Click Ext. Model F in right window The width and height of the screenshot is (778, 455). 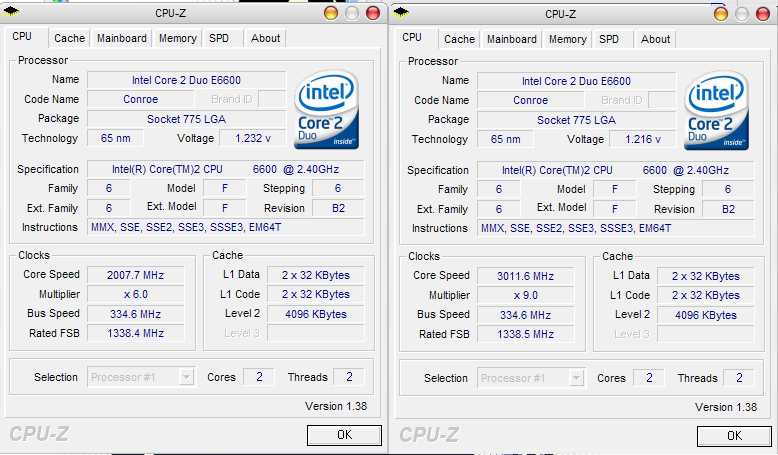tap(615, 209)
